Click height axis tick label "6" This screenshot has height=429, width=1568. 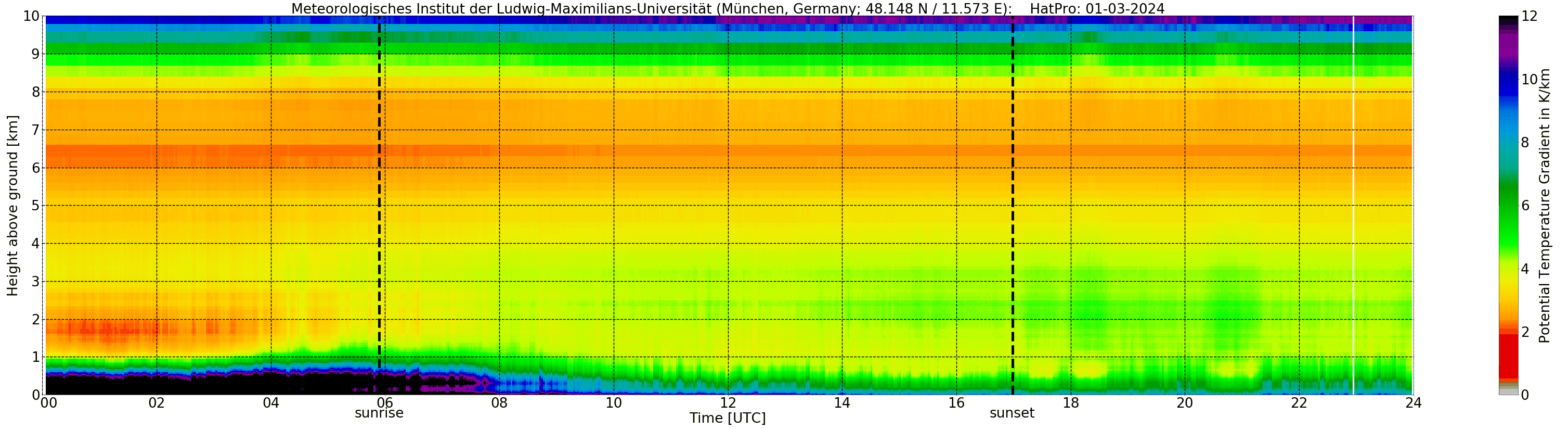point(35,168)
